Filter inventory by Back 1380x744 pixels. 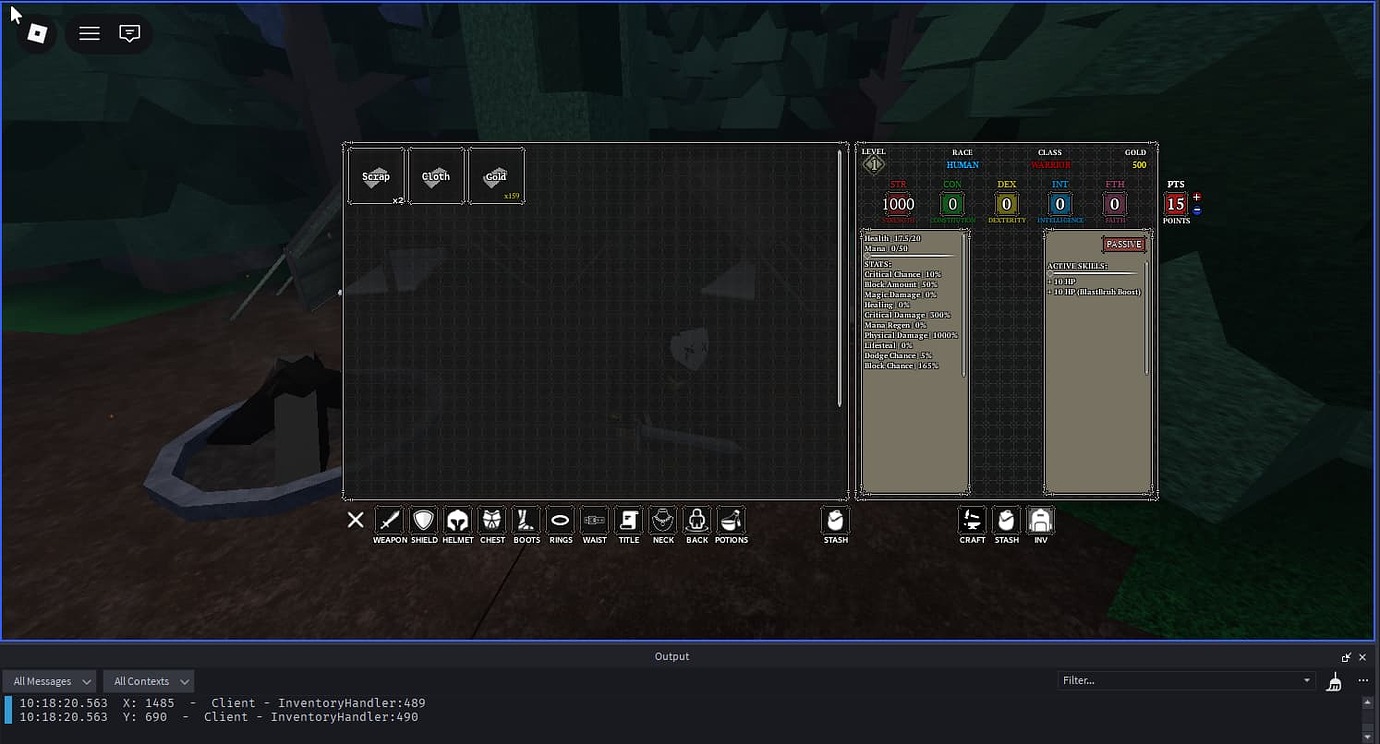(697, 521)
